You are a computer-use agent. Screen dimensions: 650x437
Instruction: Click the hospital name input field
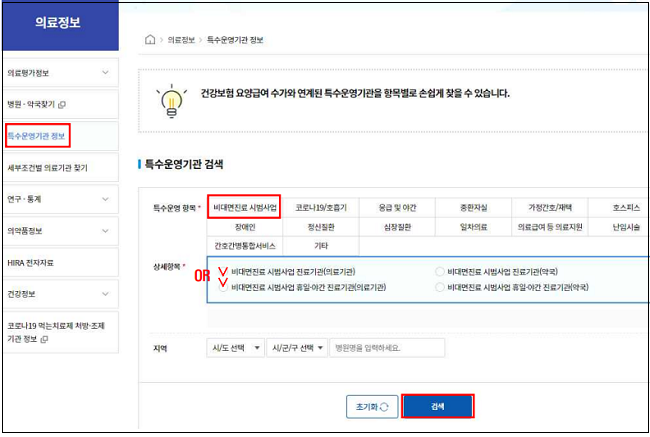pyautogui.click(x=387, y=348)
